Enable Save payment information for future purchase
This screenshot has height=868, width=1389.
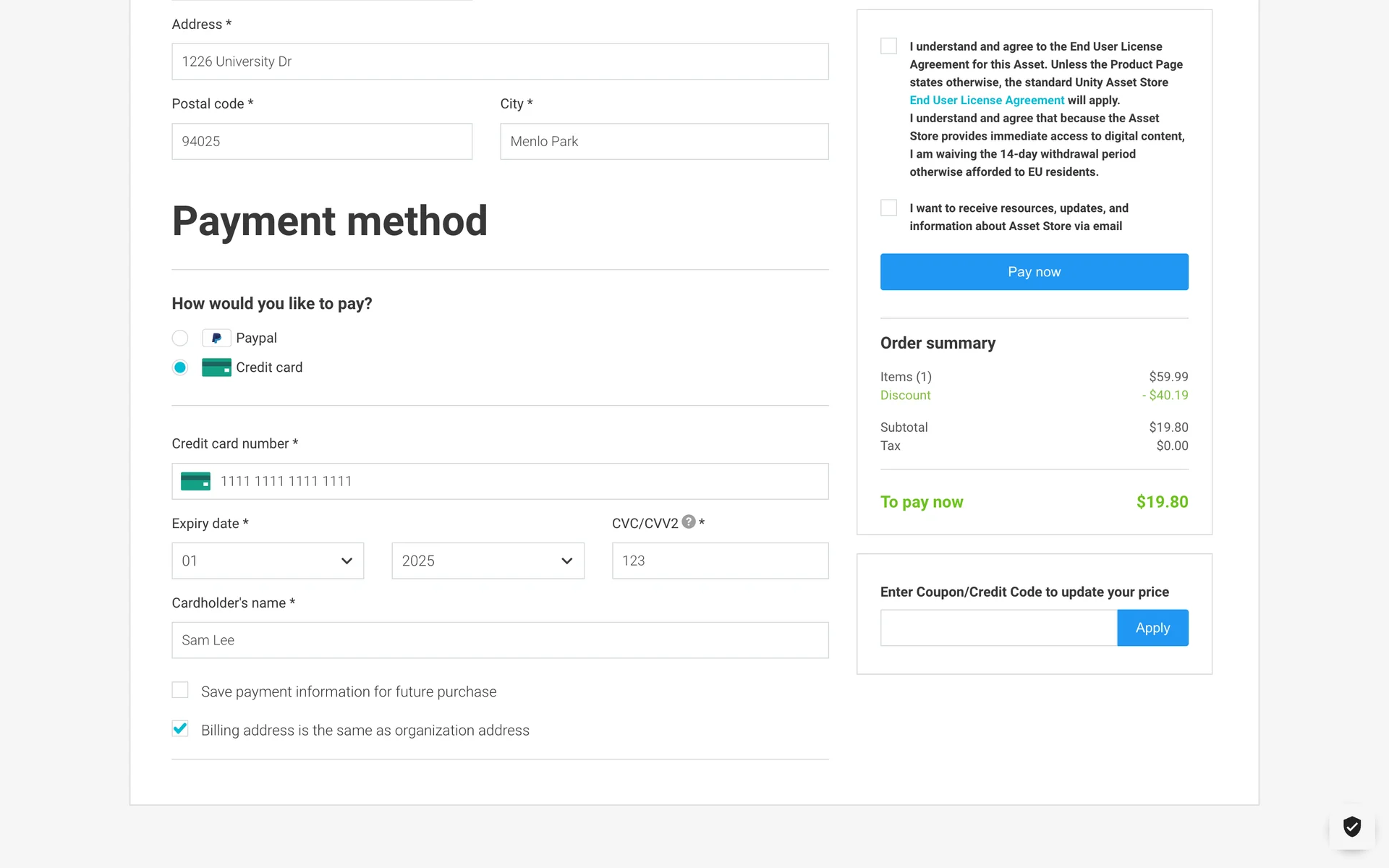tap(180, 690)
